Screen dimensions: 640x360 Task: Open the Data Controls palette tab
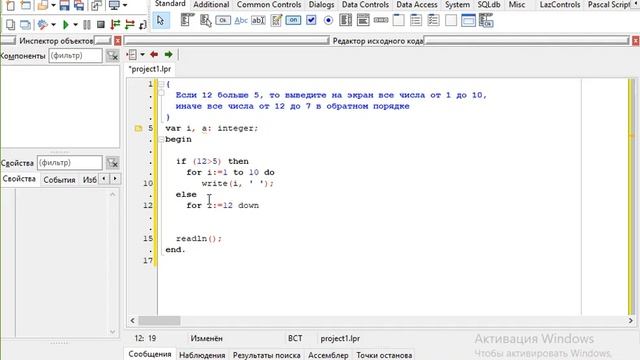tap(365, 5)
